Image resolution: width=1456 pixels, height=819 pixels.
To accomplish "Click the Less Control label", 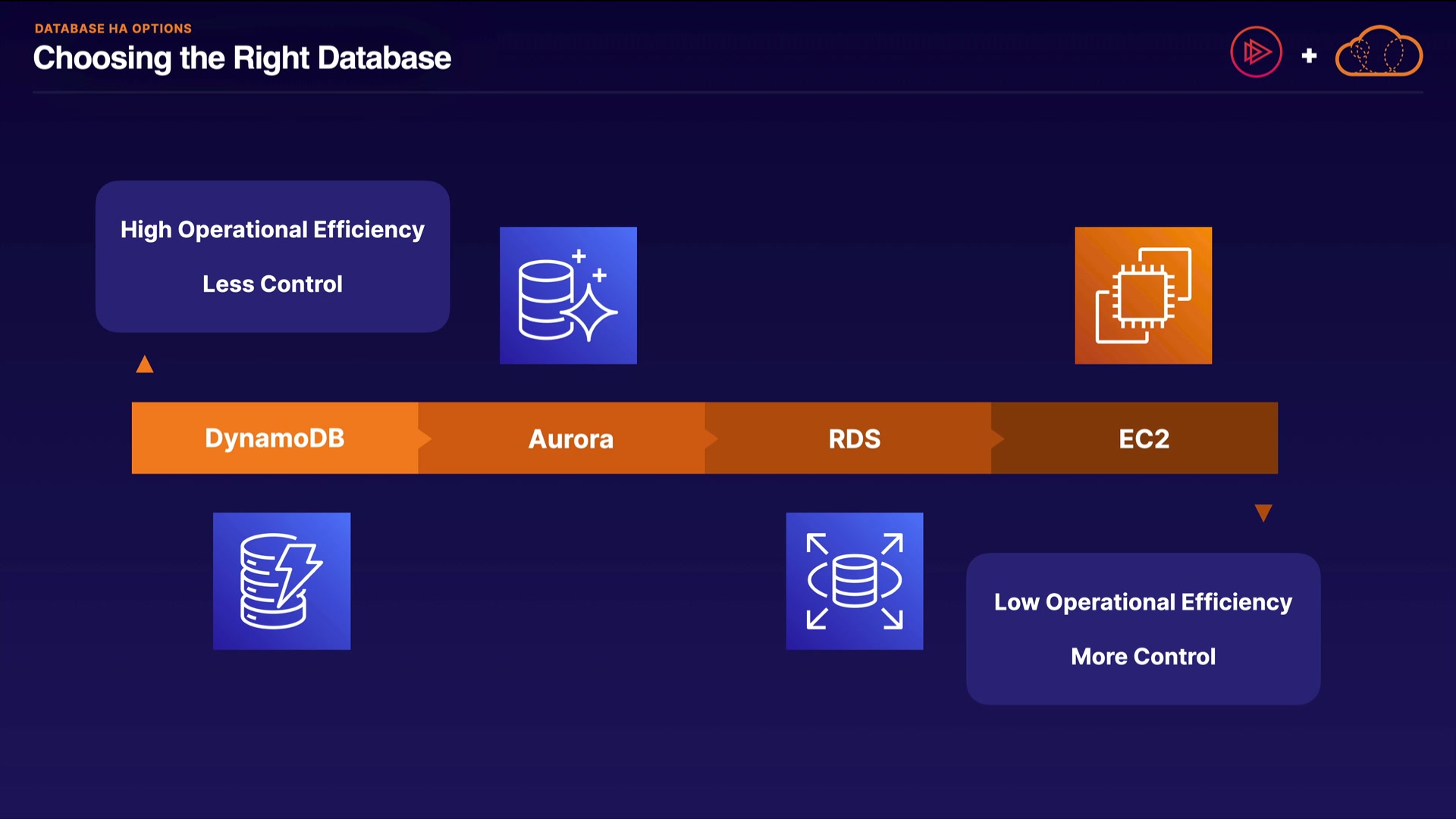I will tap(272, 284).
